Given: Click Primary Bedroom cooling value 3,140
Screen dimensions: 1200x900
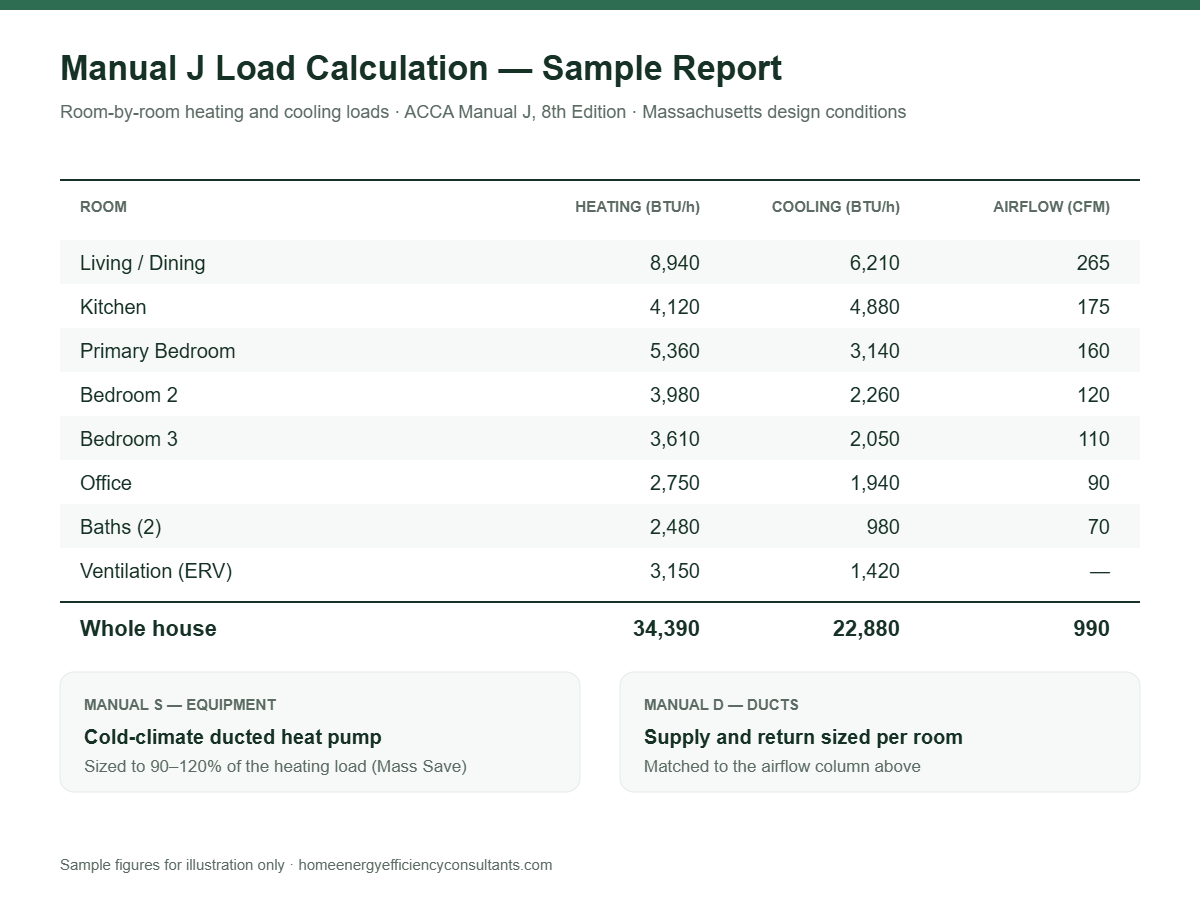Looking at the screenshot, I should pyautogui.click(x=875, y=351).
